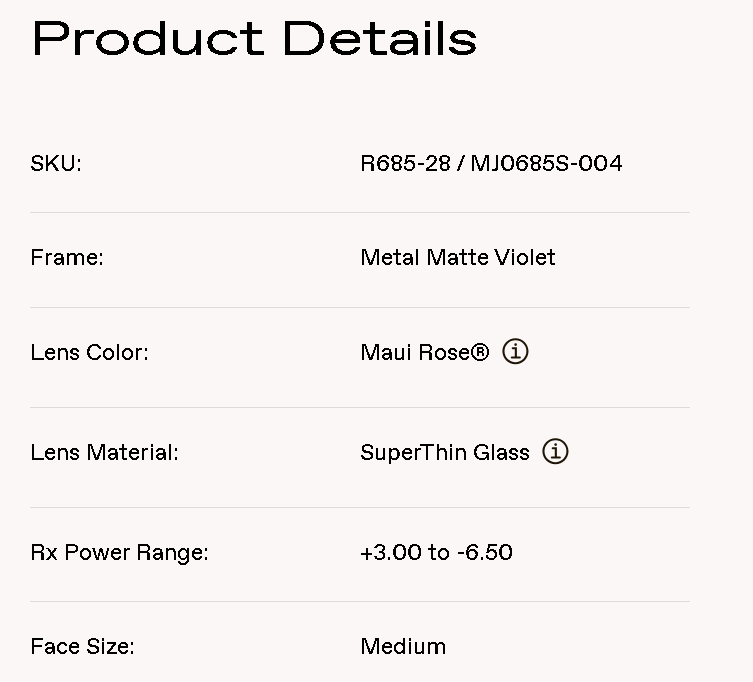Click the word "to" in the Rx range
753x682 pixels.
coord(437,552)
